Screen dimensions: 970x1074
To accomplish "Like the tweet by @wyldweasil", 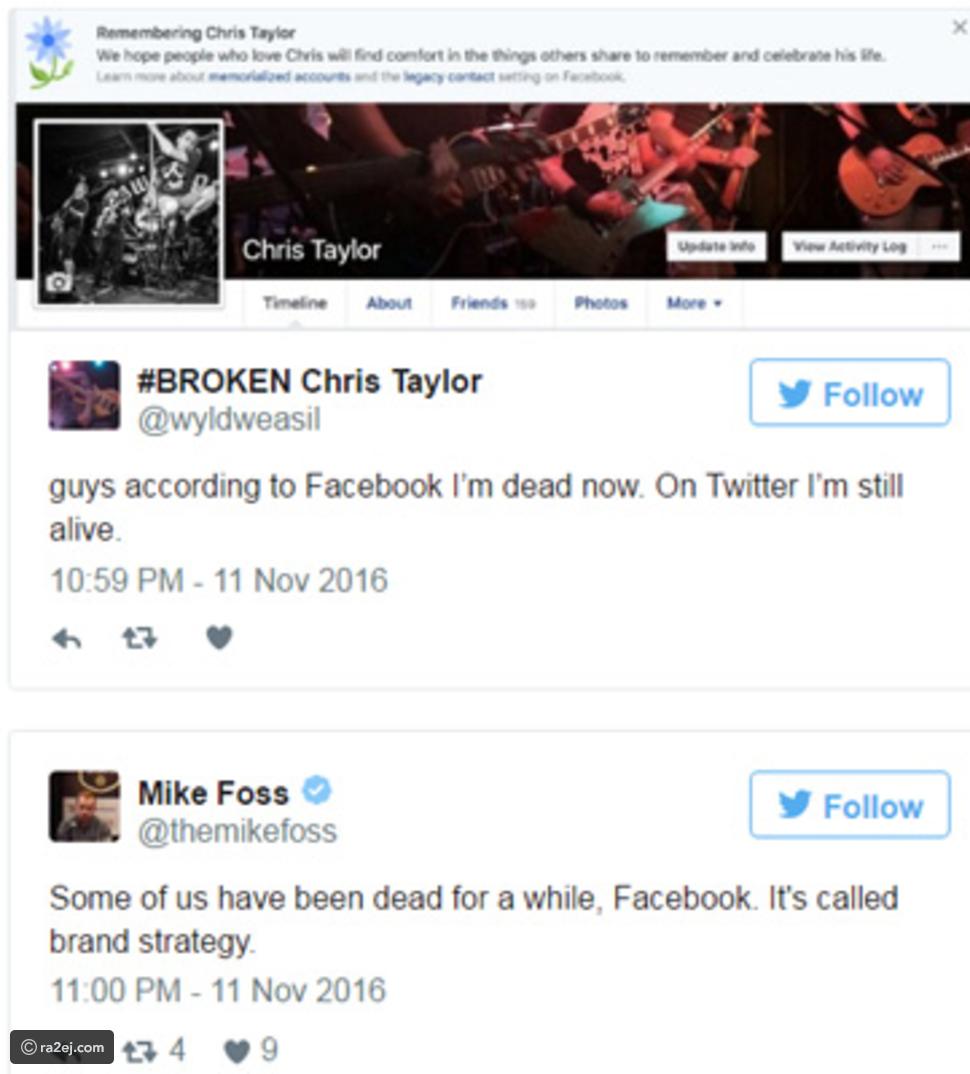I will [219, 638].
